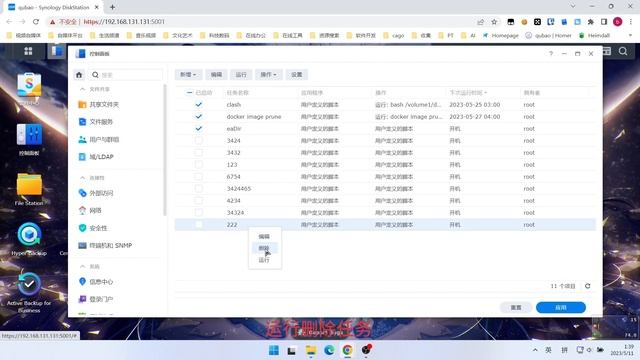The height and width of the screenshot is (360, 640).
Task: Open the help question mark in Control Panel
Action: (x=551, y=53)
